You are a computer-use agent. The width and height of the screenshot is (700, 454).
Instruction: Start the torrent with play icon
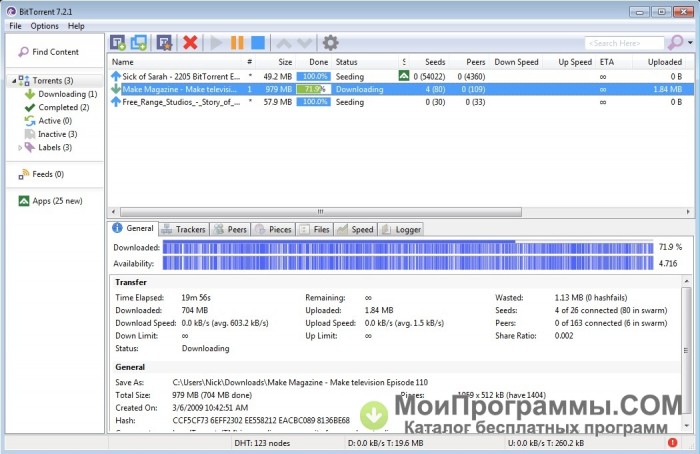[x=216, y=43]
